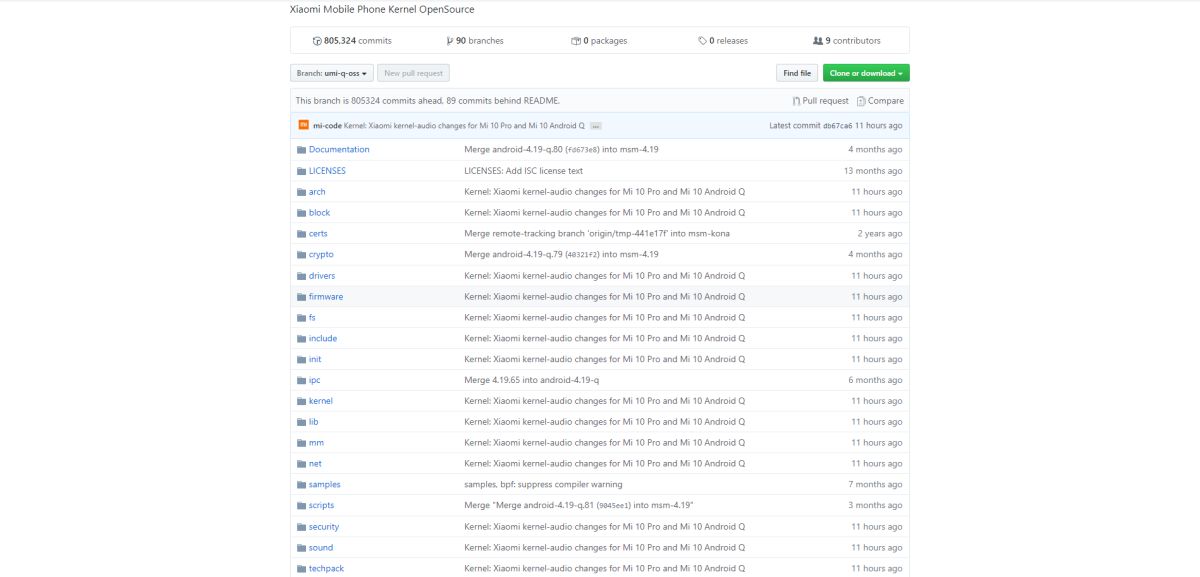Screen dimensions: 1200x577
Task: View the 0 releases tab
Action: pyautogui.click(x=723, y=41)
